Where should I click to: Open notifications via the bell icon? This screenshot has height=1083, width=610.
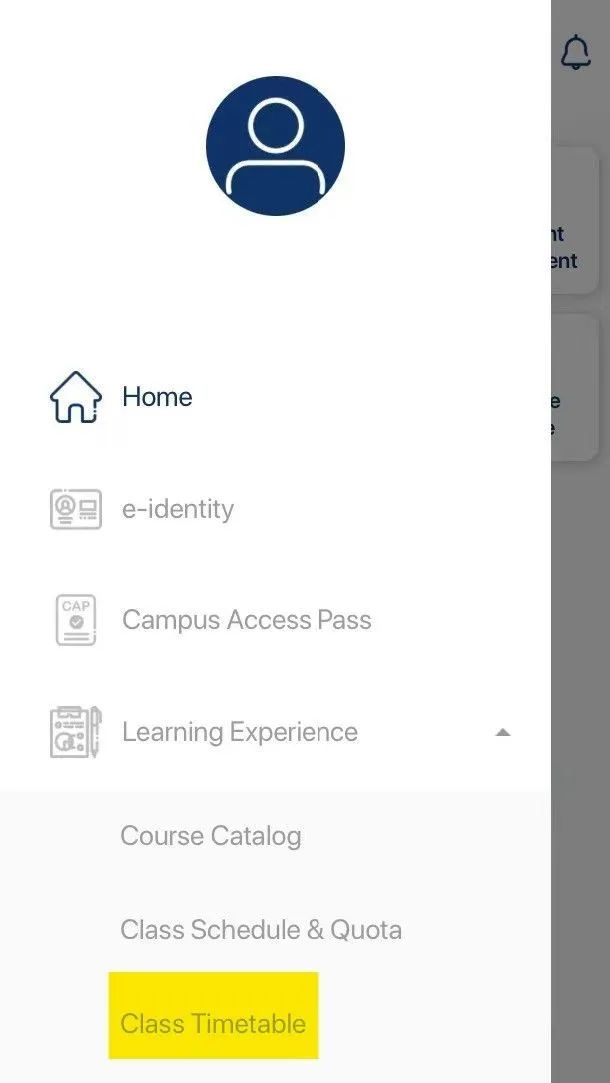[x=575, y=52]
